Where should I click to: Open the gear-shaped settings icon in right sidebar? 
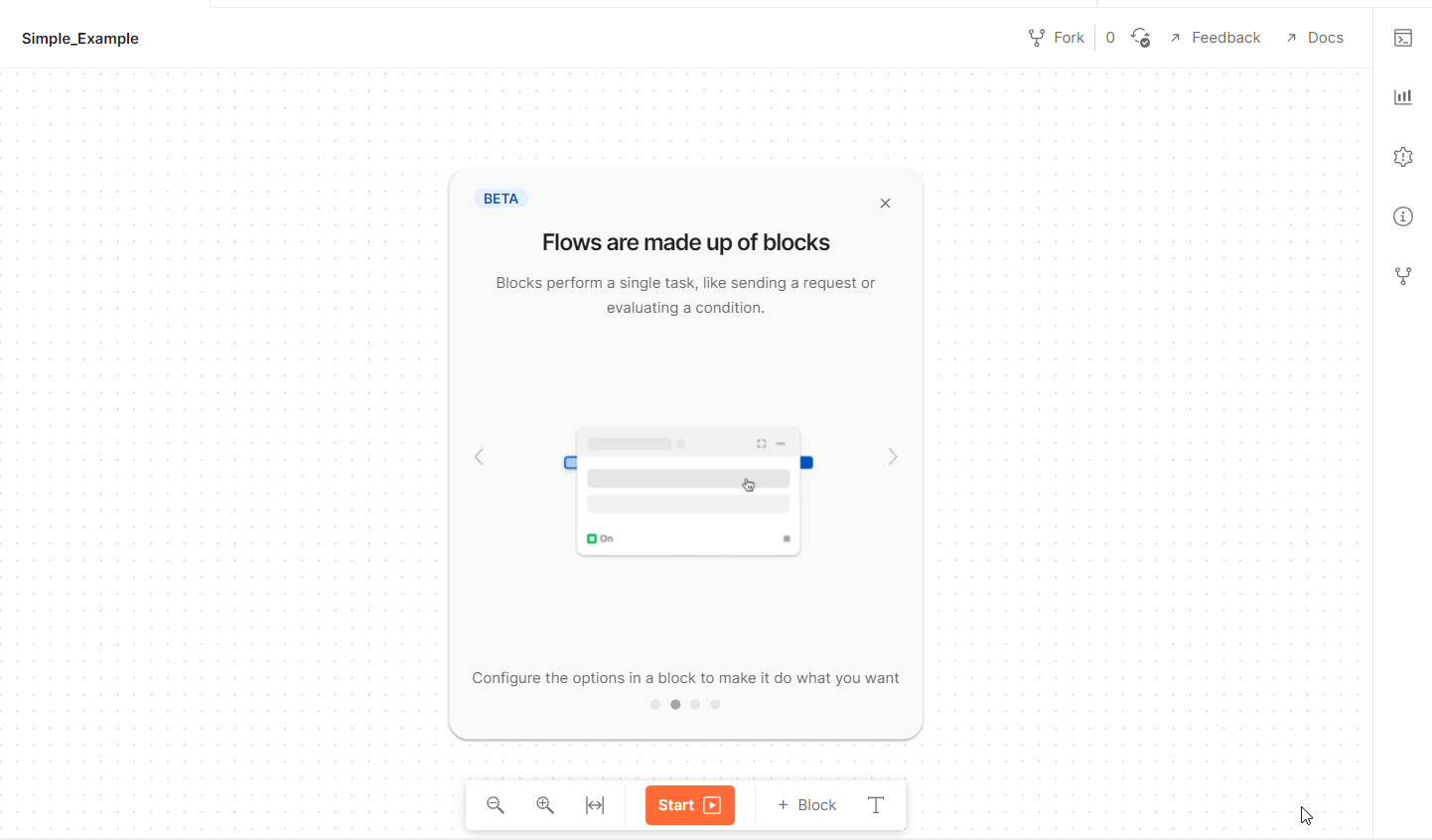pyautogui.click(x=1403, y=157)
